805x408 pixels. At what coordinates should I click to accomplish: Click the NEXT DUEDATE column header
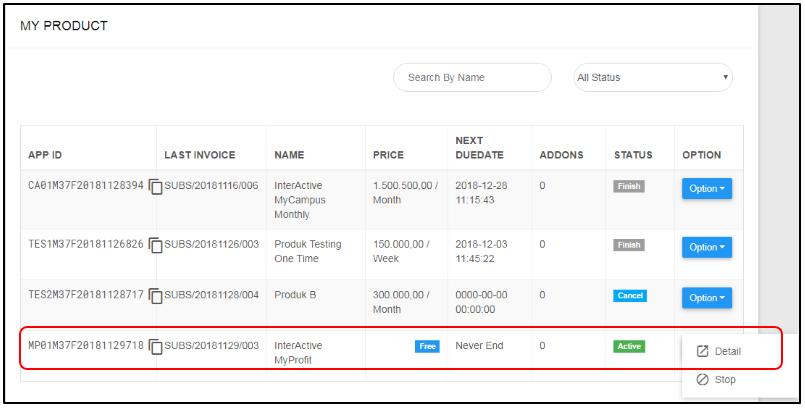tap(479, 148)
